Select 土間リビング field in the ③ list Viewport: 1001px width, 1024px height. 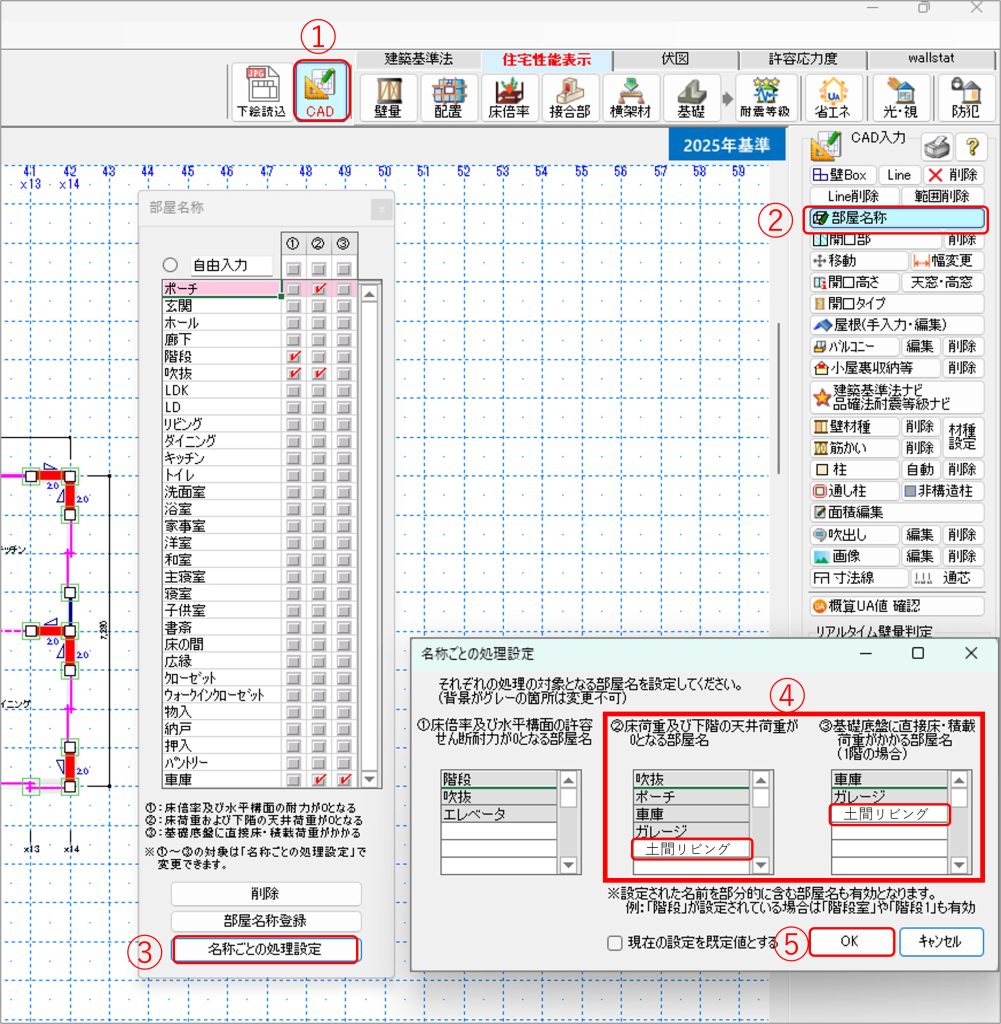click(891, 814)
